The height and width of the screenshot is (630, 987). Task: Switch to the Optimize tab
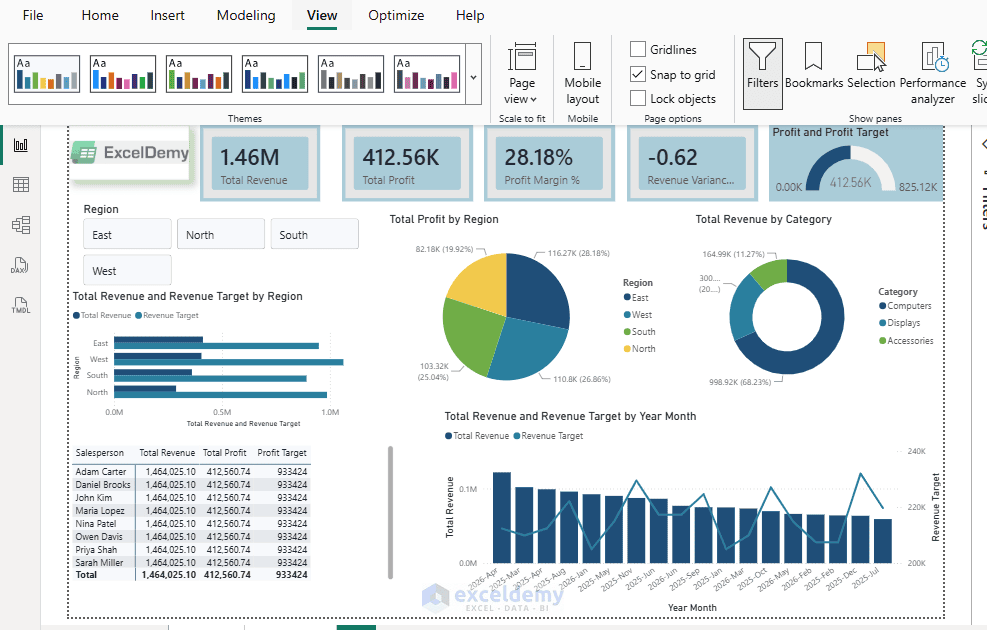pos(396,15)
